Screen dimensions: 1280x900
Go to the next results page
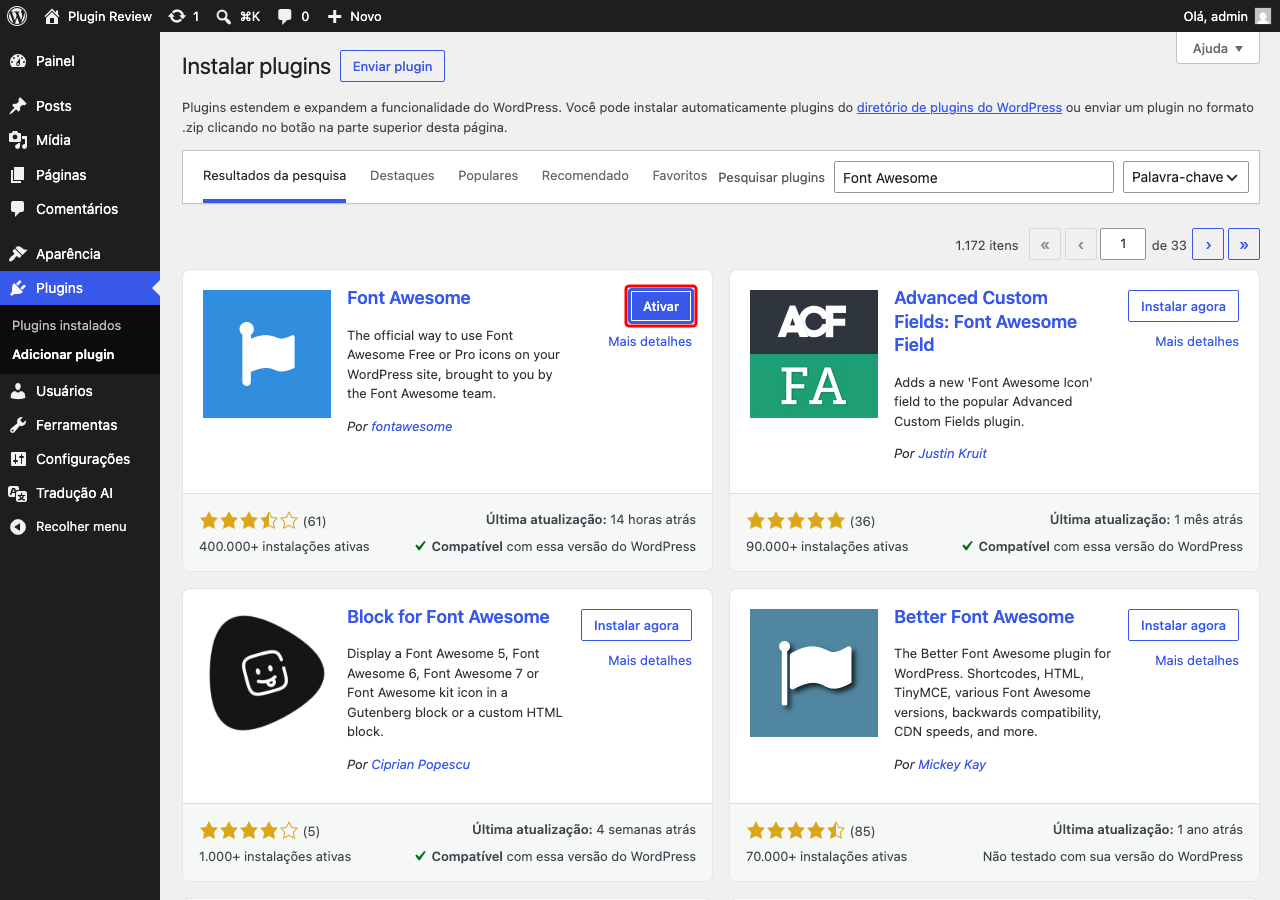click(x=1208, y=244)
